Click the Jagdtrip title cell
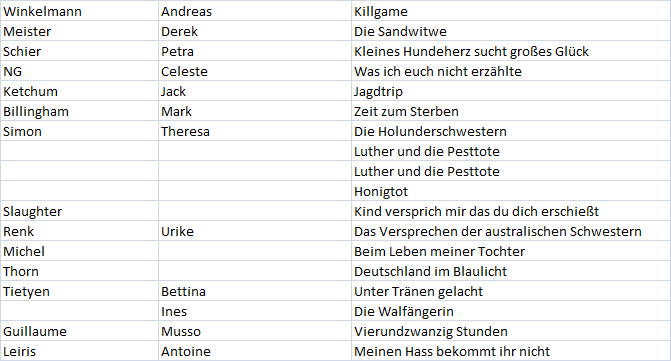 [511, 92]
